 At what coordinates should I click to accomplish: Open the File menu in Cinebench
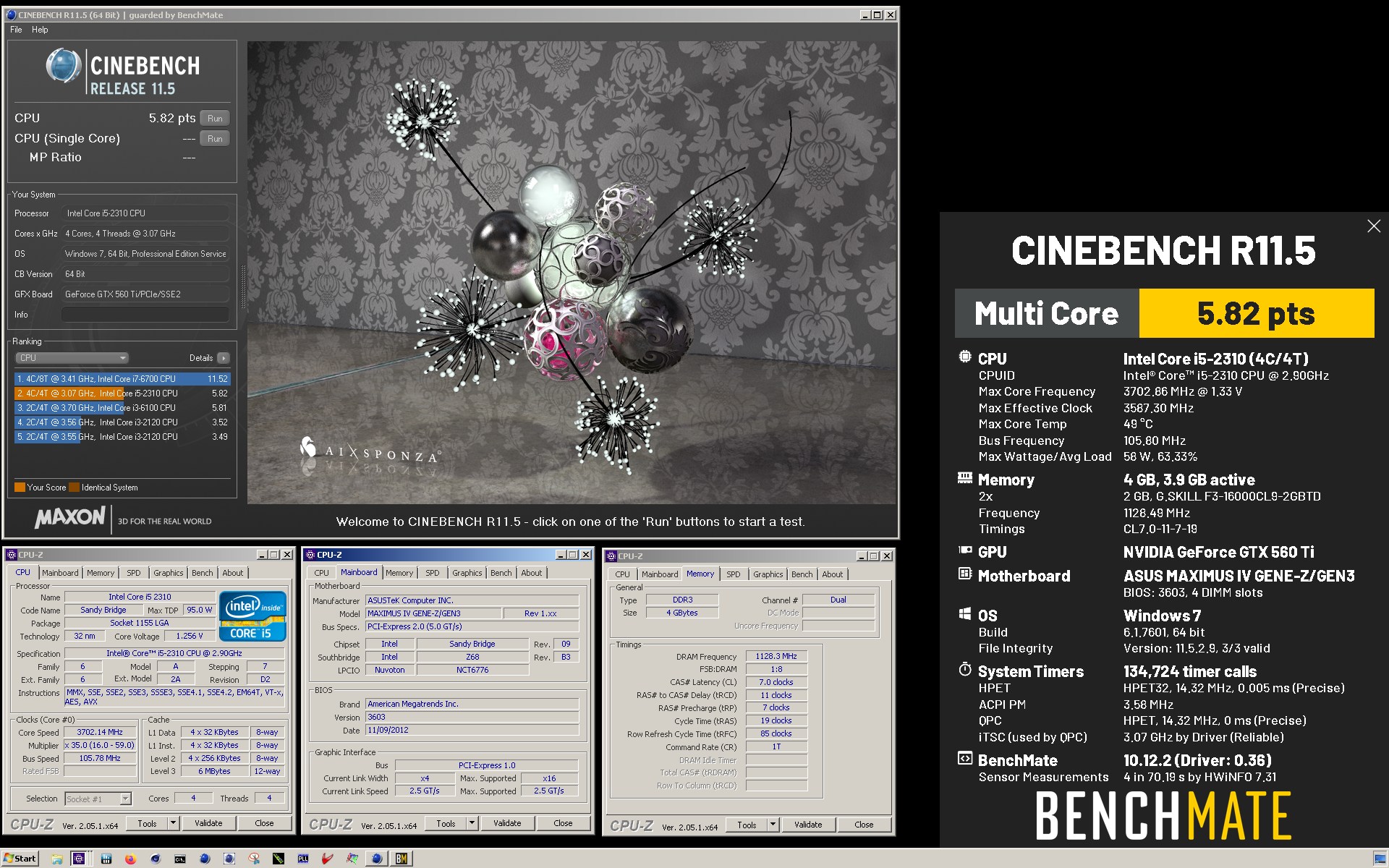[16, 30]
